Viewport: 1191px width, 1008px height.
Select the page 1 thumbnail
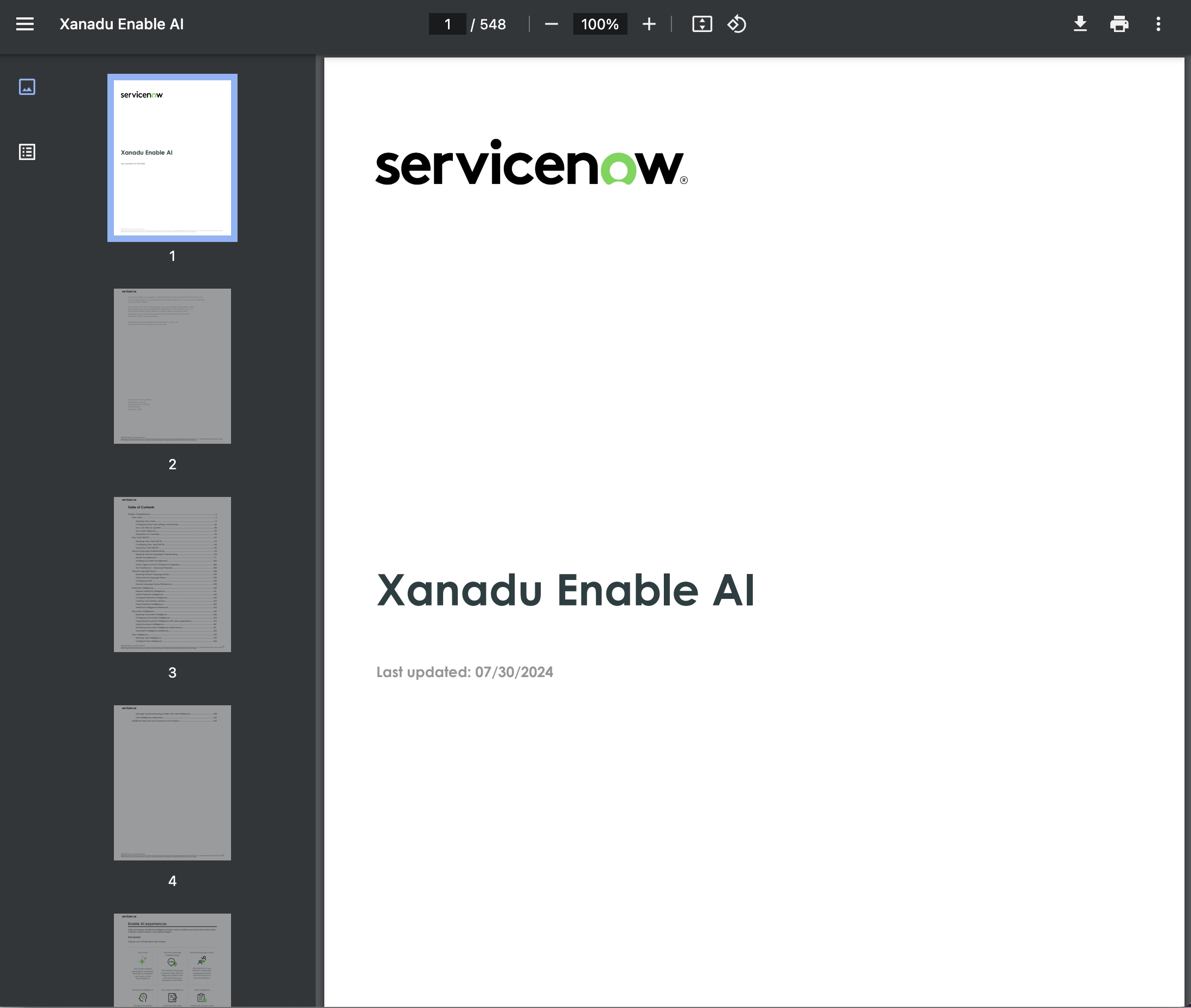[172, 158]
